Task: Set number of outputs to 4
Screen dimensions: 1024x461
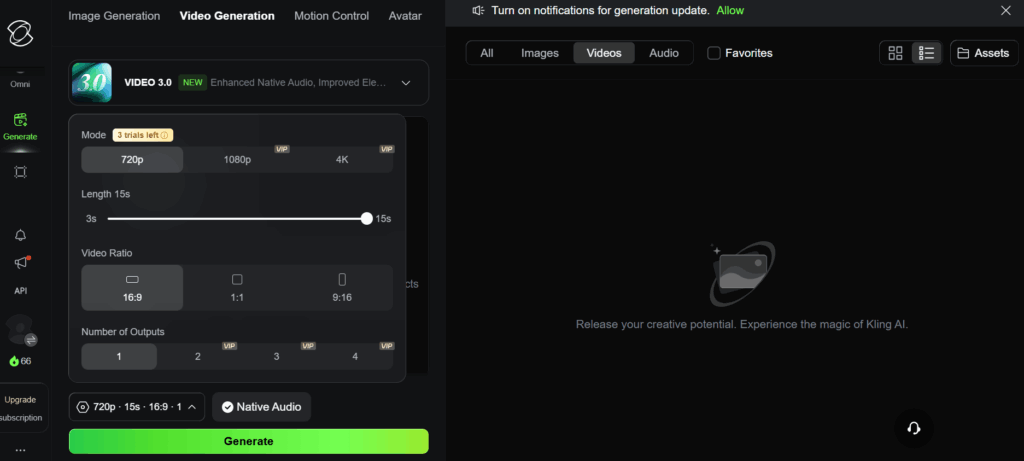Action: (x=355, y=357)
